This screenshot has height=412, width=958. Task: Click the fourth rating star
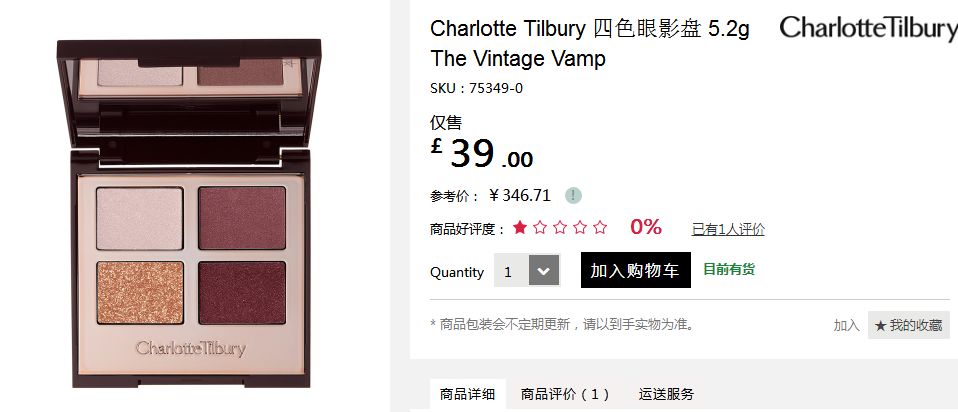point(580,228)
